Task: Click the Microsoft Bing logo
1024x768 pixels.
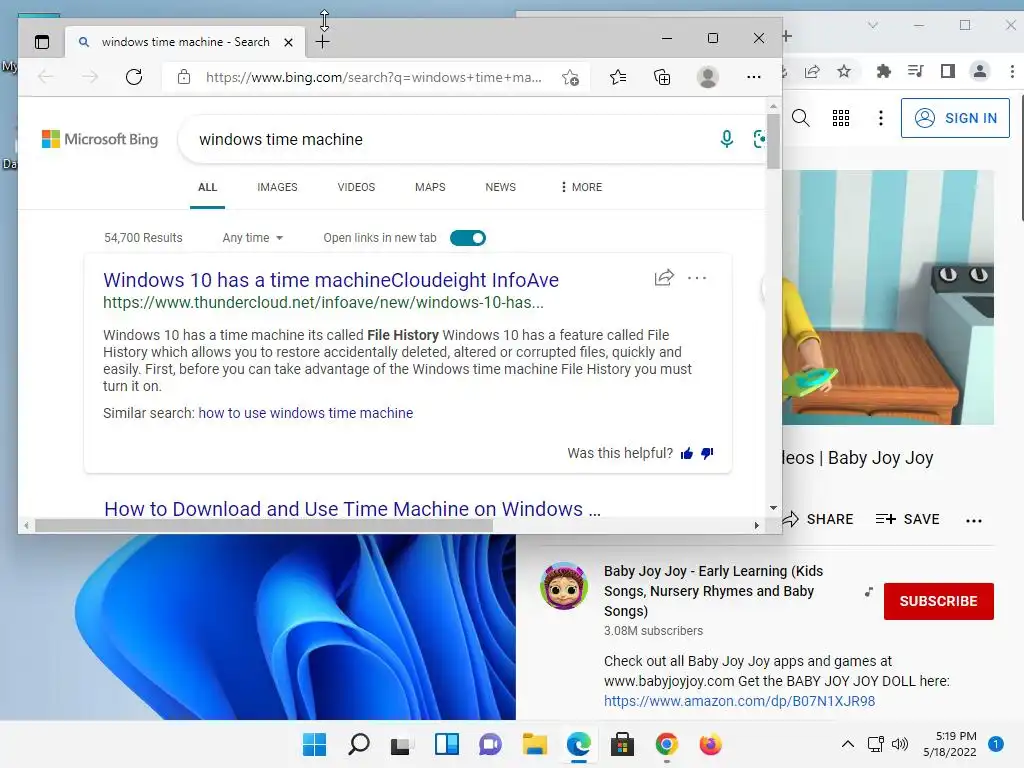Action: click(x=100, y=139)
